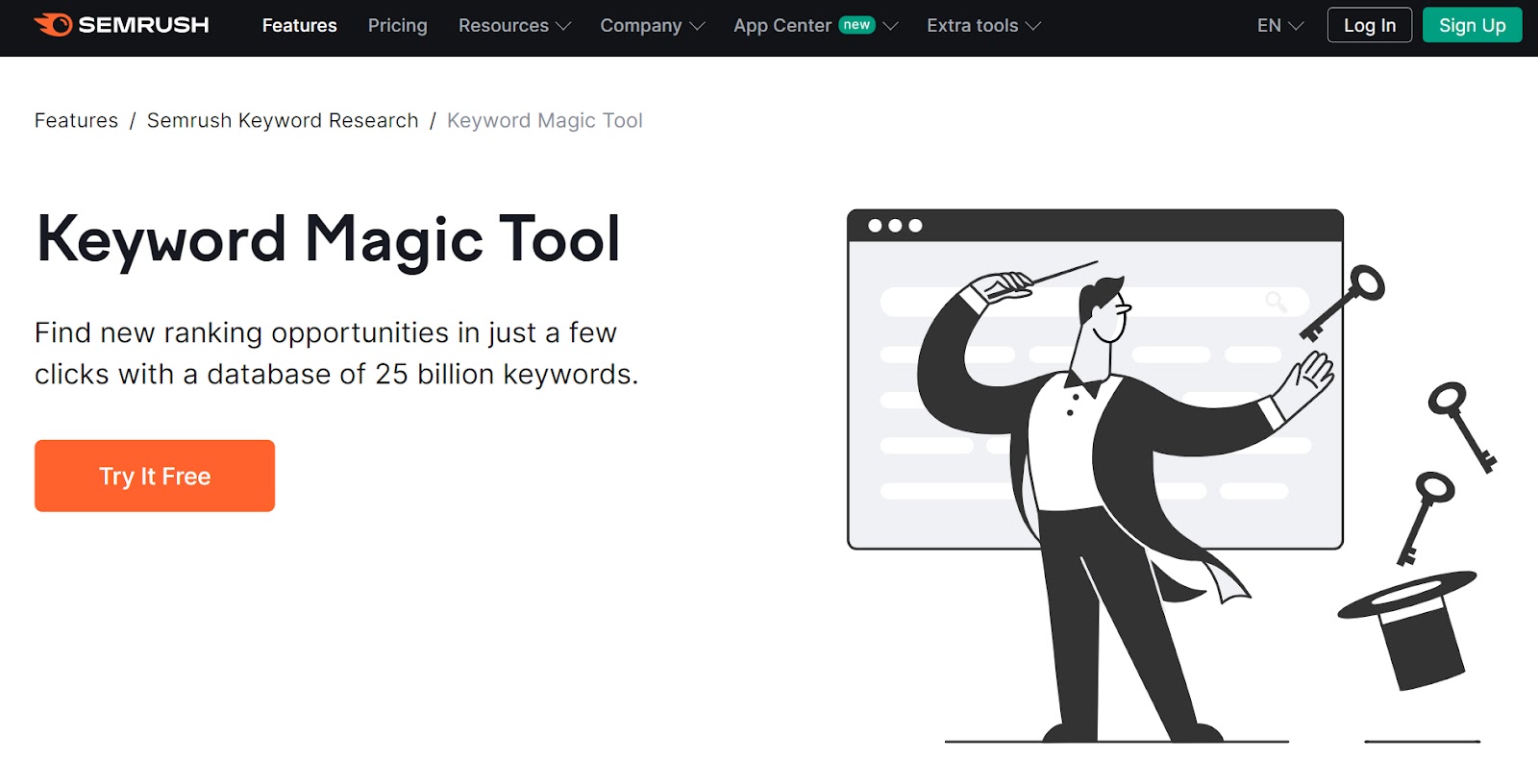The height and width of the screenshot is (784, 1538).
Task: Click the green Sign Up button
Action: (x=1472, y=26)
